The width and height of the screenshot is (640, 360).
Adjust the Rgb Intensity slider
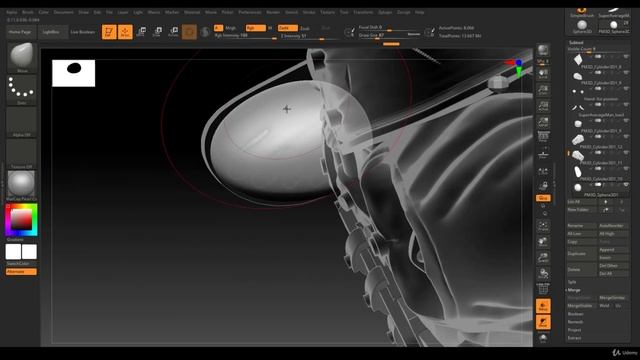245,36
